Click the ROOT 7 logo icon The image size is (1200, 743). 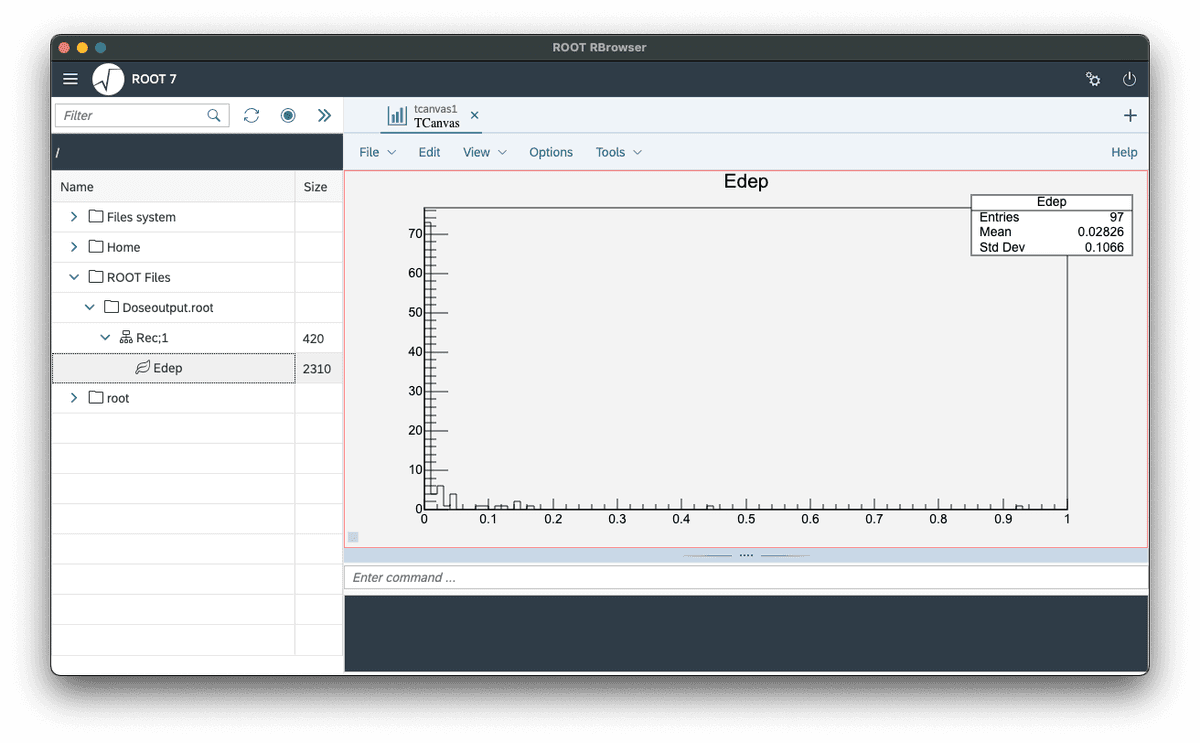108,79
